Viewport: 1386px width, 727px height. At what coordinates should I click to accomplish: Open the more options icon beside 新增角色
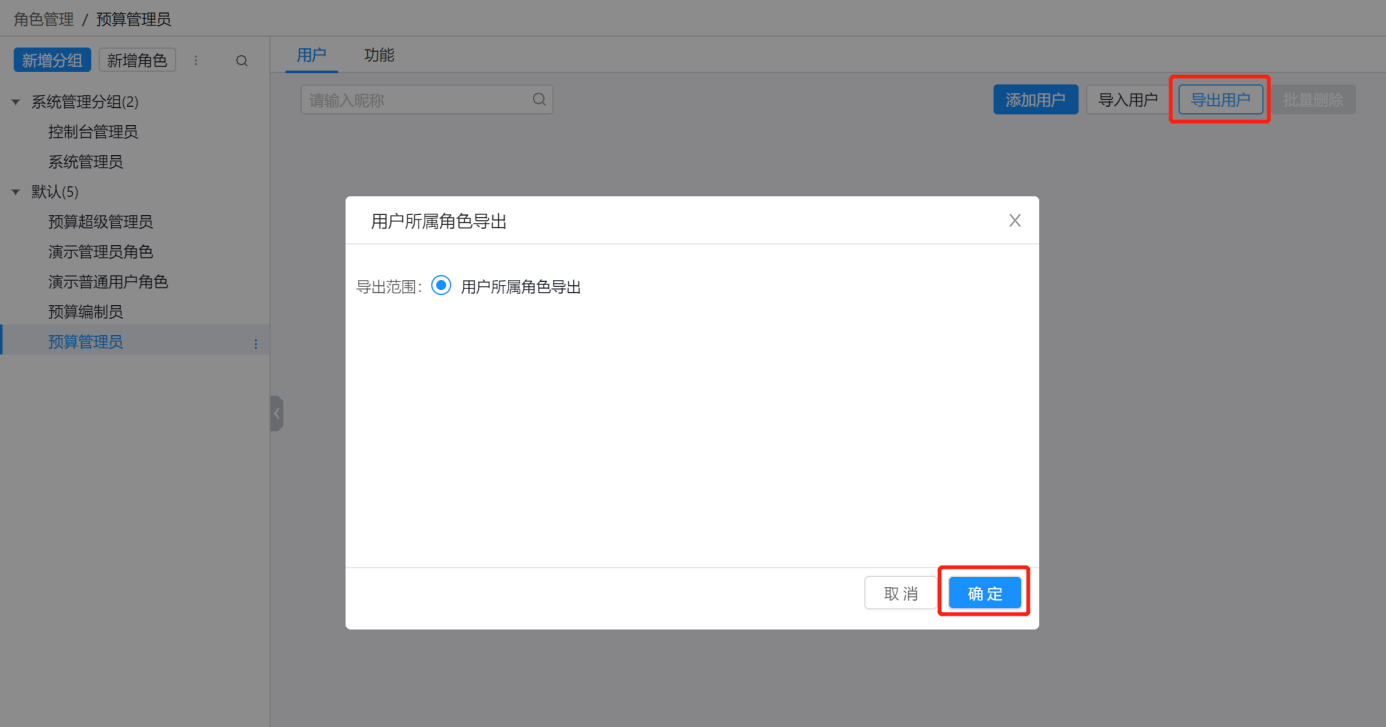click(x=196, y=61)
